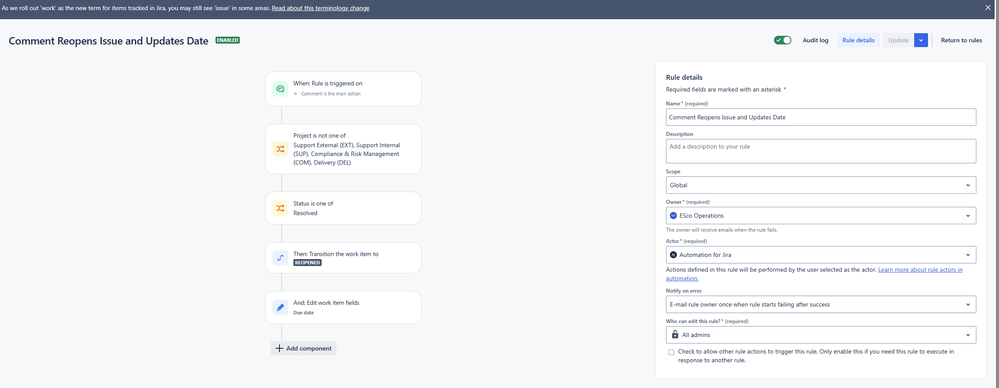Select the Status is one of condition
The width and height of the screenshot is (999, 388).
[x=343, y=208]
